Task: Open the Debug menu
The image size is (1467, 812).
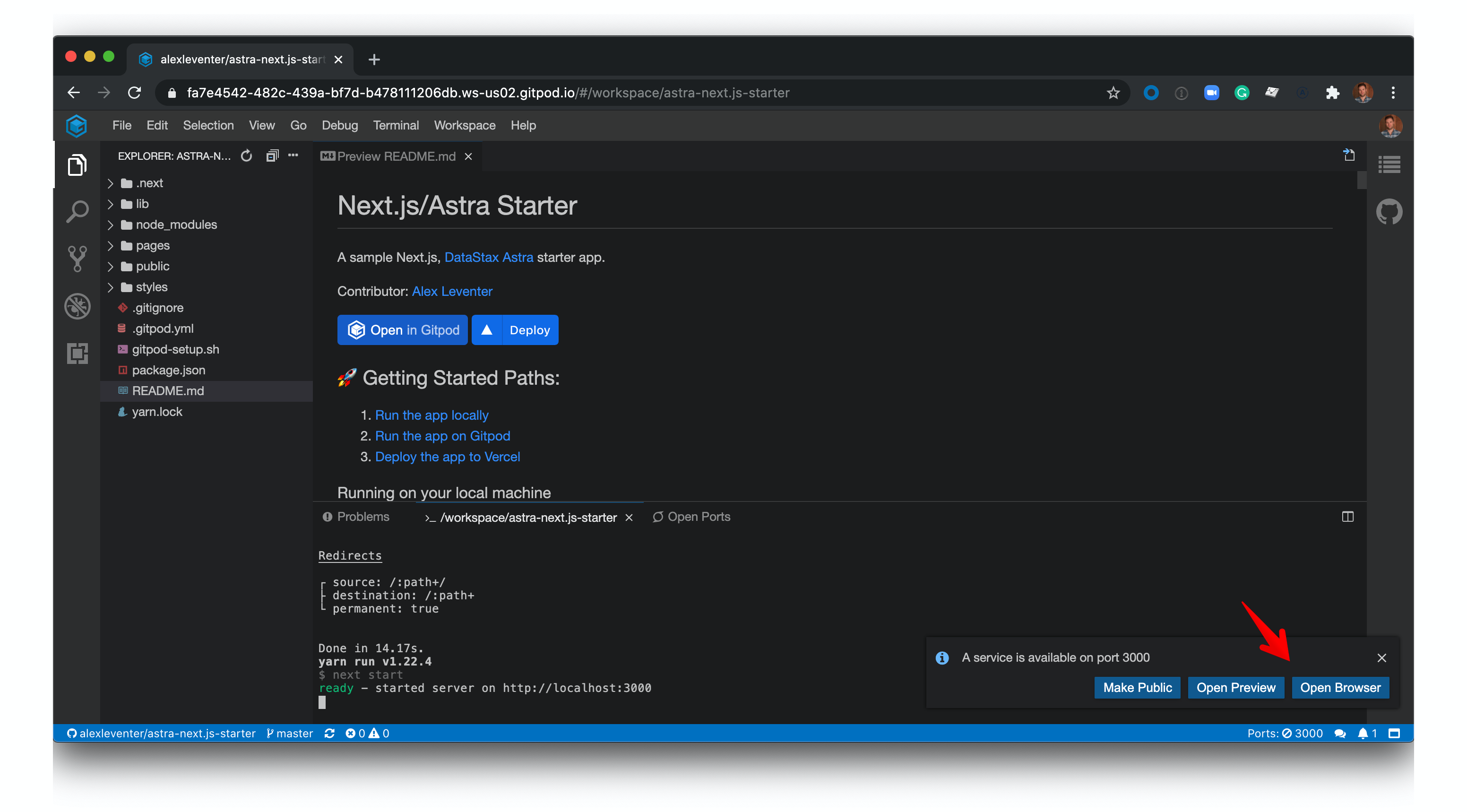Action: point(339,125)
